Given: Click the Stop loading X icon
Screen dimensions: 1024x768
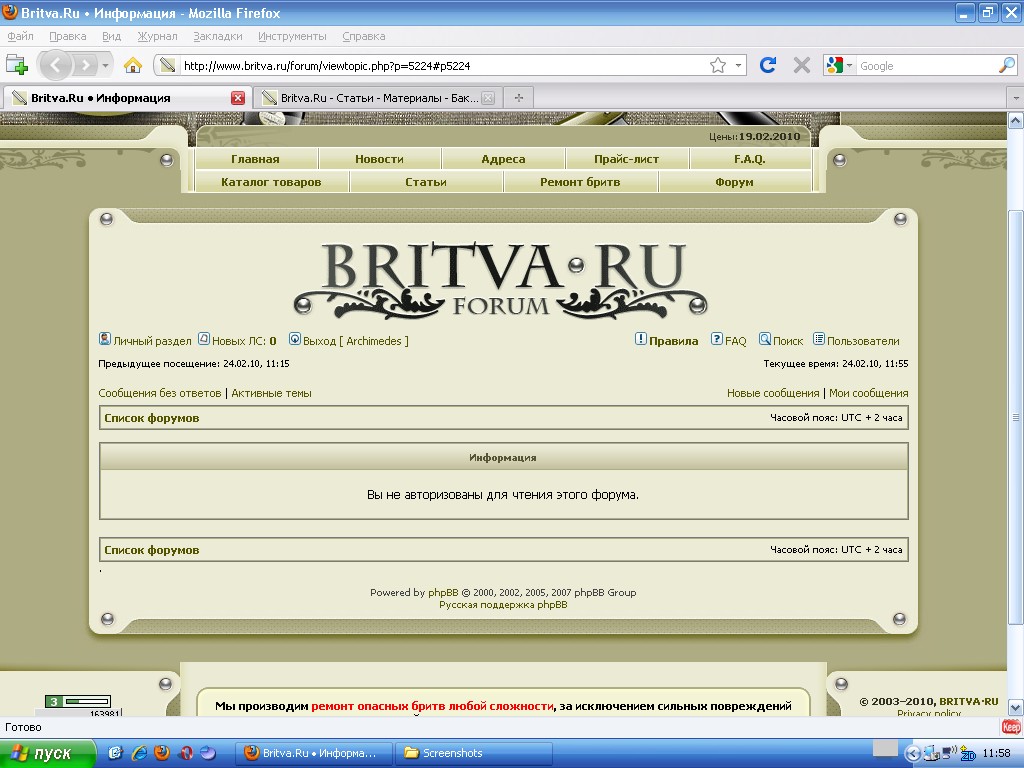Looking at the screenshot, I should click(x=801, y=66).
